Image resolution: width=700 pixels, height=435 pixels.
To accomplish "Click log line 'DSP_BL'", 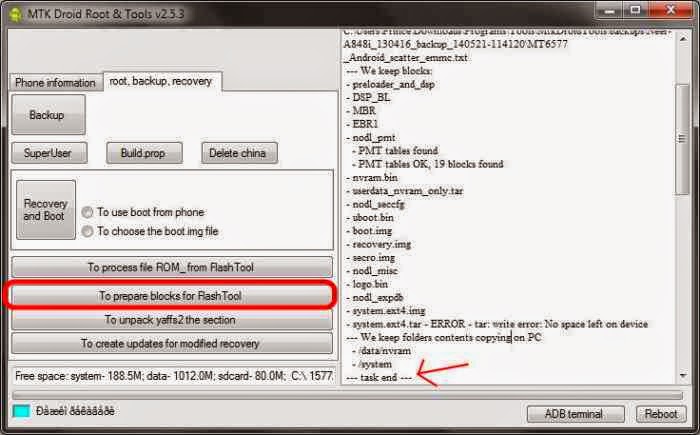I will (368, 97).
